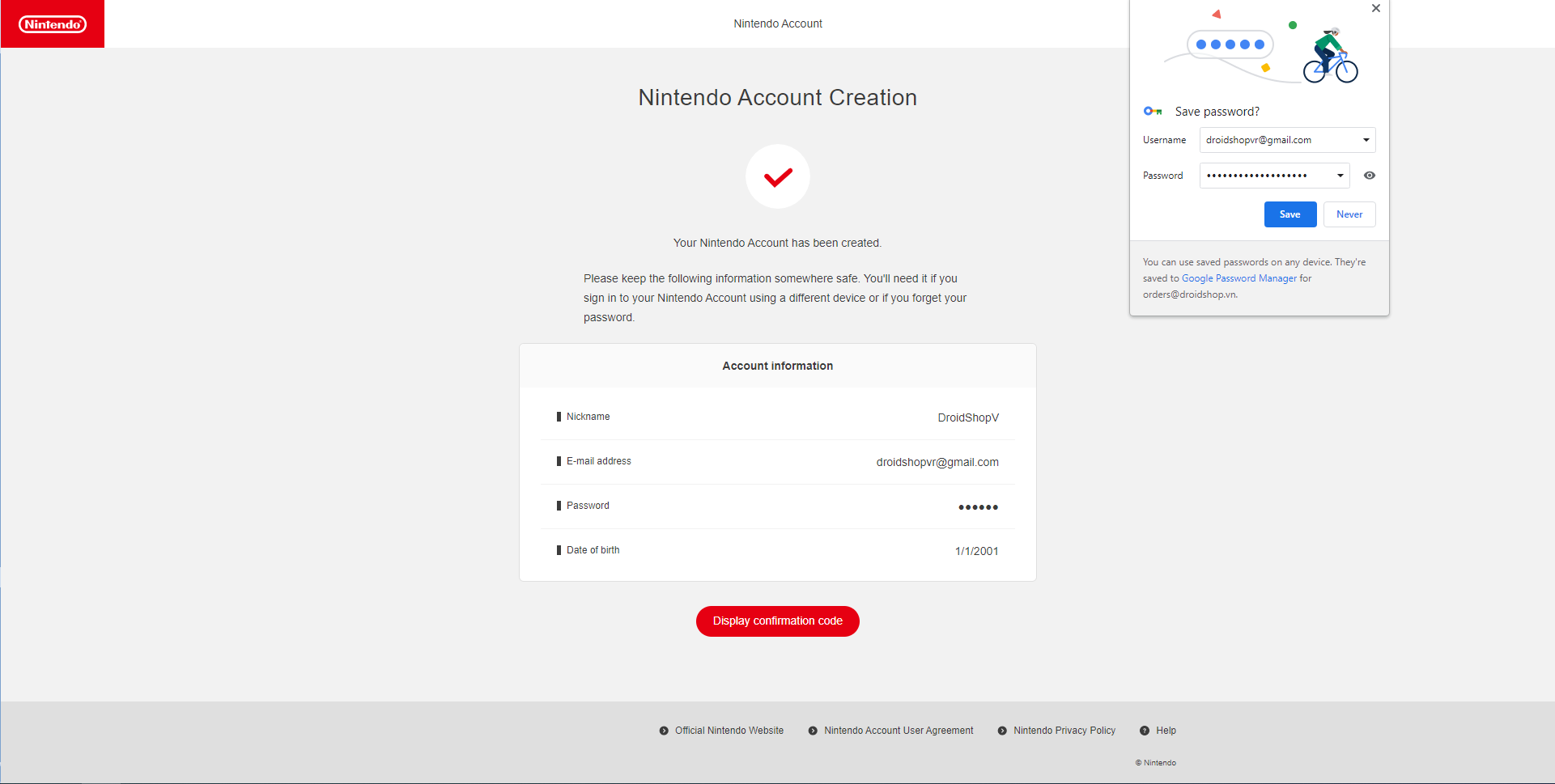Open the Google Password Manager link
The width and height of the screenshot is (1555, 784).
[1239, 278]
